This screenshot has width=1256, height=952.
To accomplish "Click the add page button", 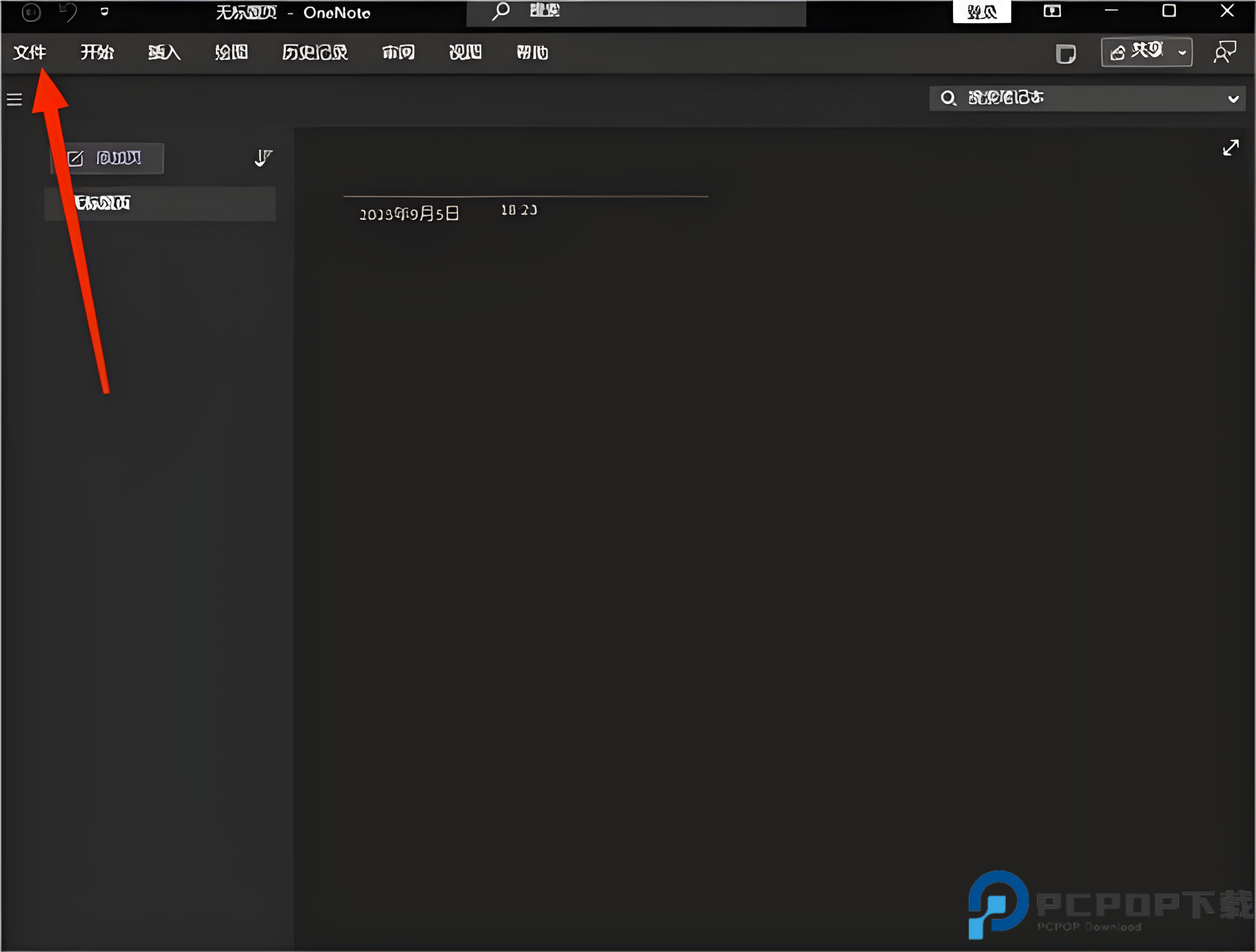I will [107, 158].
